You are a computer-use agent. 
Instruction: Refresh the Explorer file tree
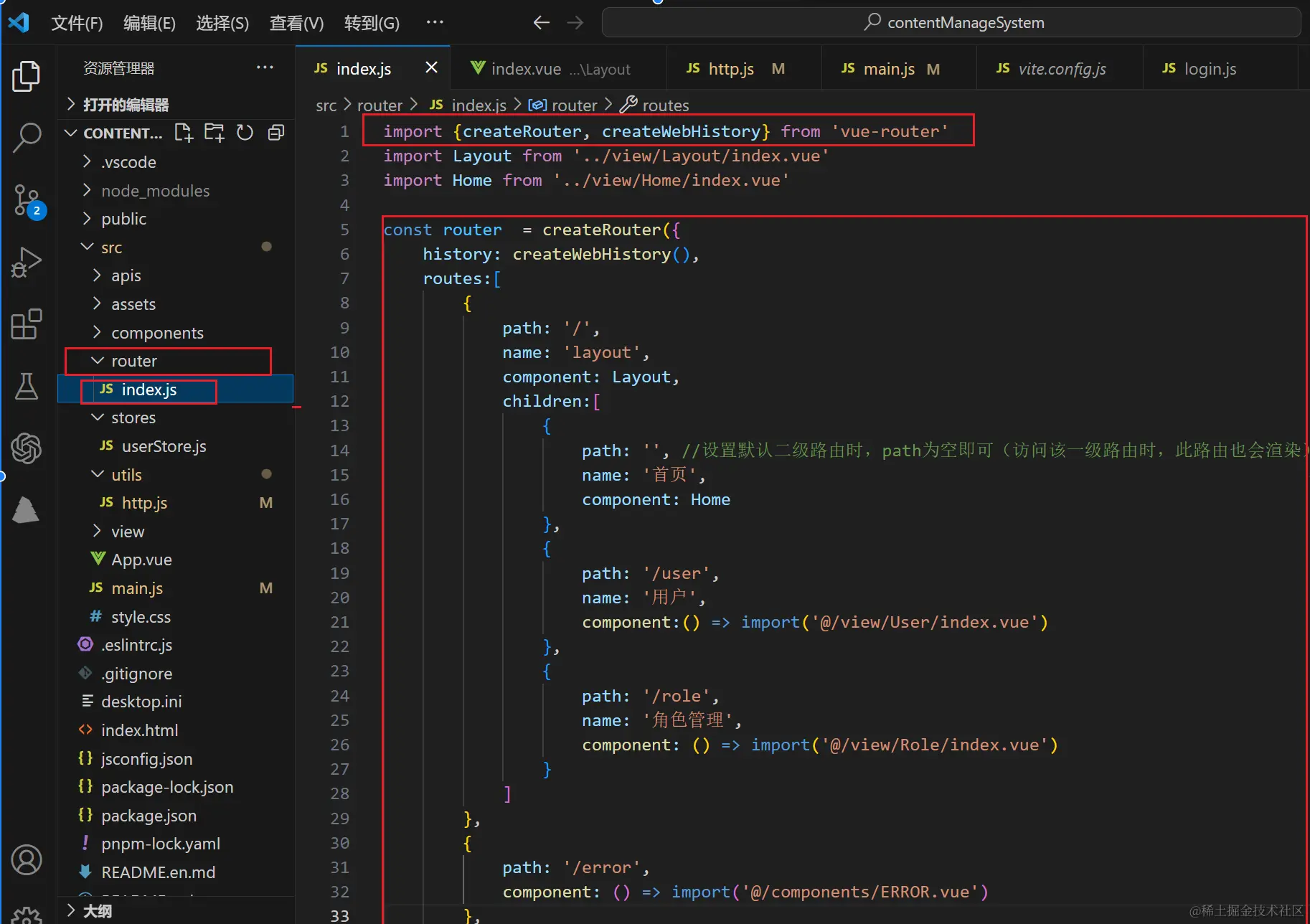tap(245, 132)
